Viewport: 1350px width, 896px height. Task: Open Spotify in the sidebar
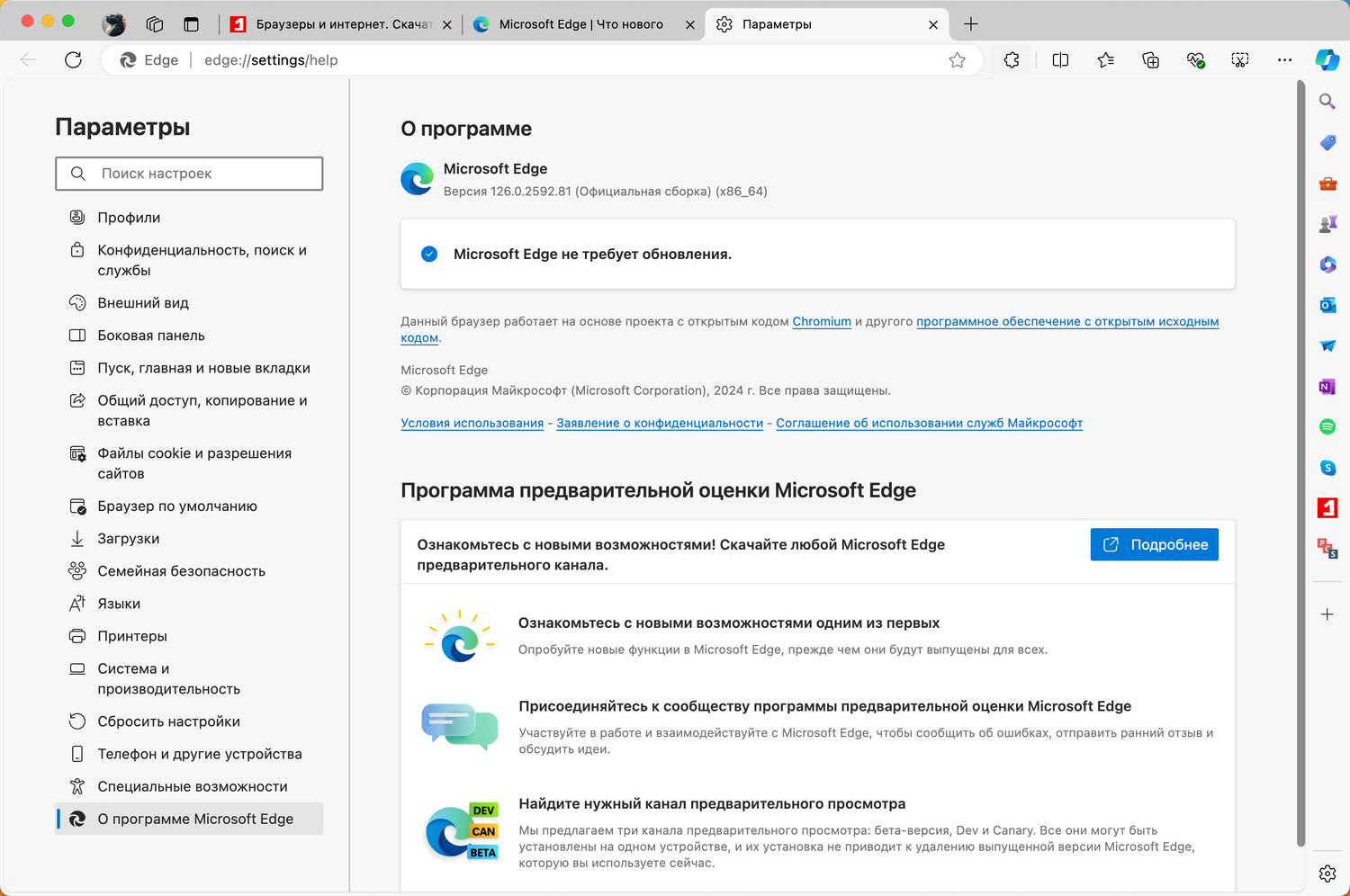[1327, 426]
